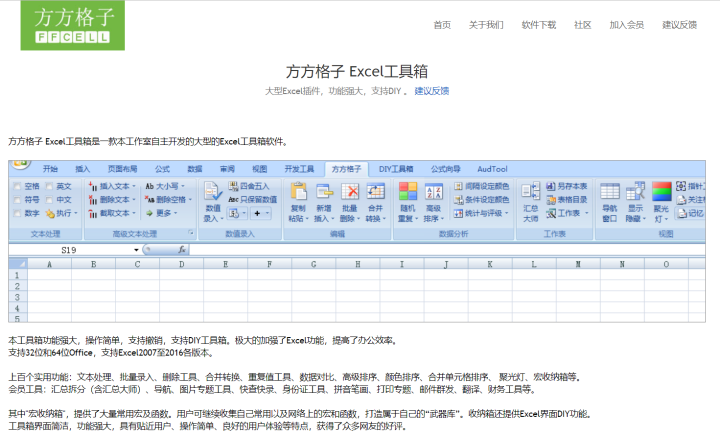Select column header D

coord(181,264)
